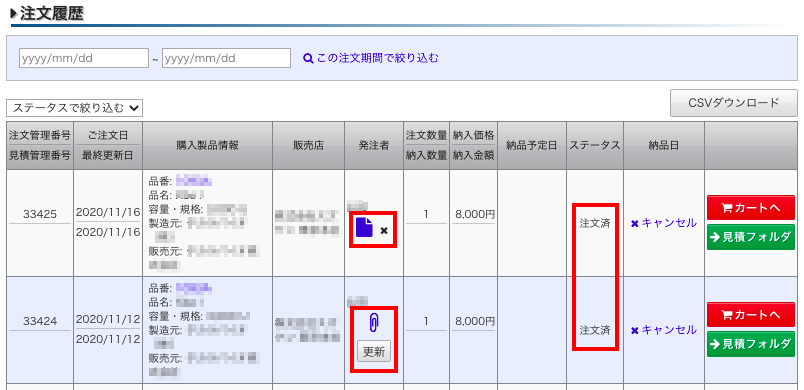
Task: Select order number 33425 cell
Action: tap(40, 214)
